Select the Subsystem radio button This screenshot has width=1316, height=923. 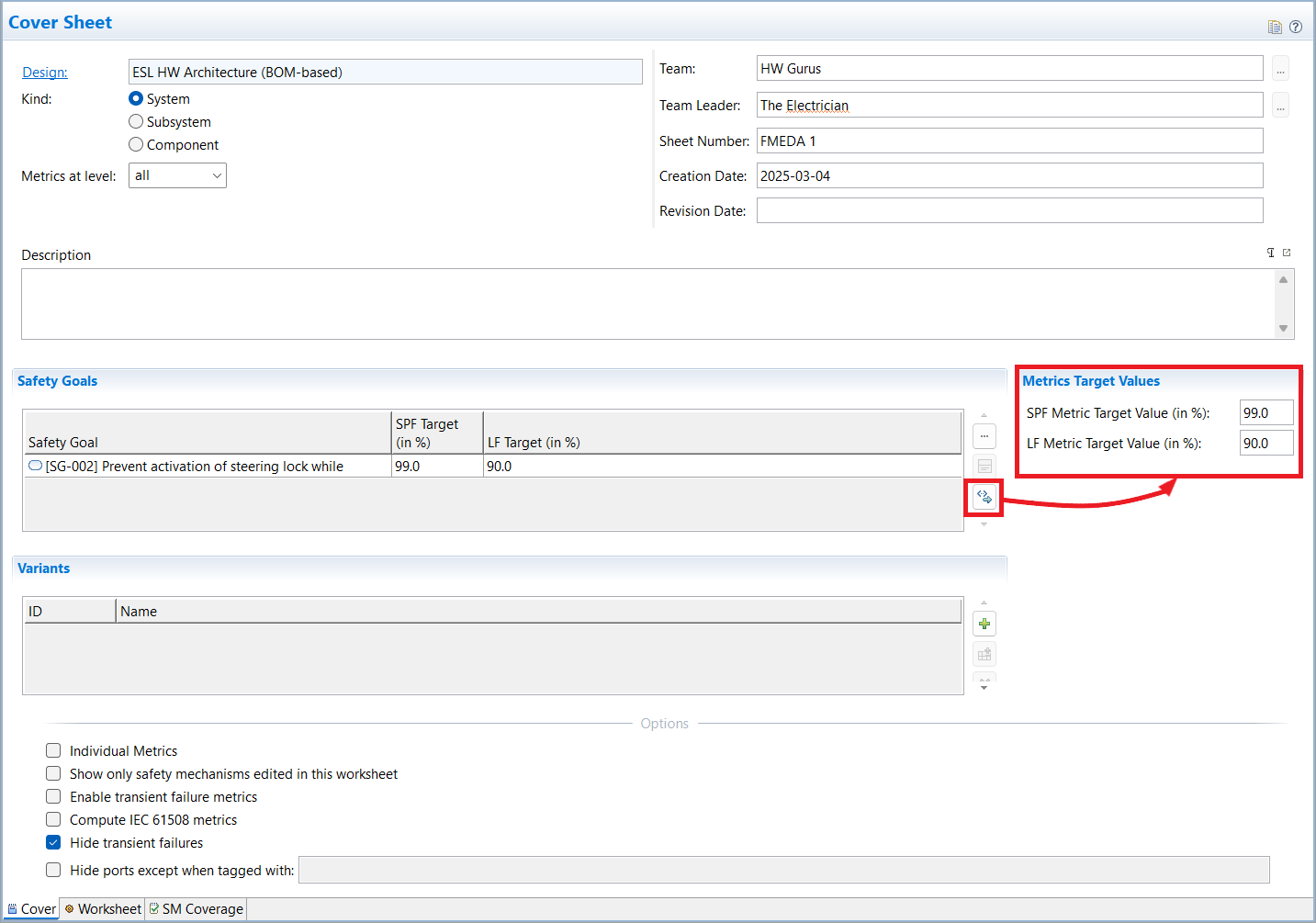(x=136, y=122)
